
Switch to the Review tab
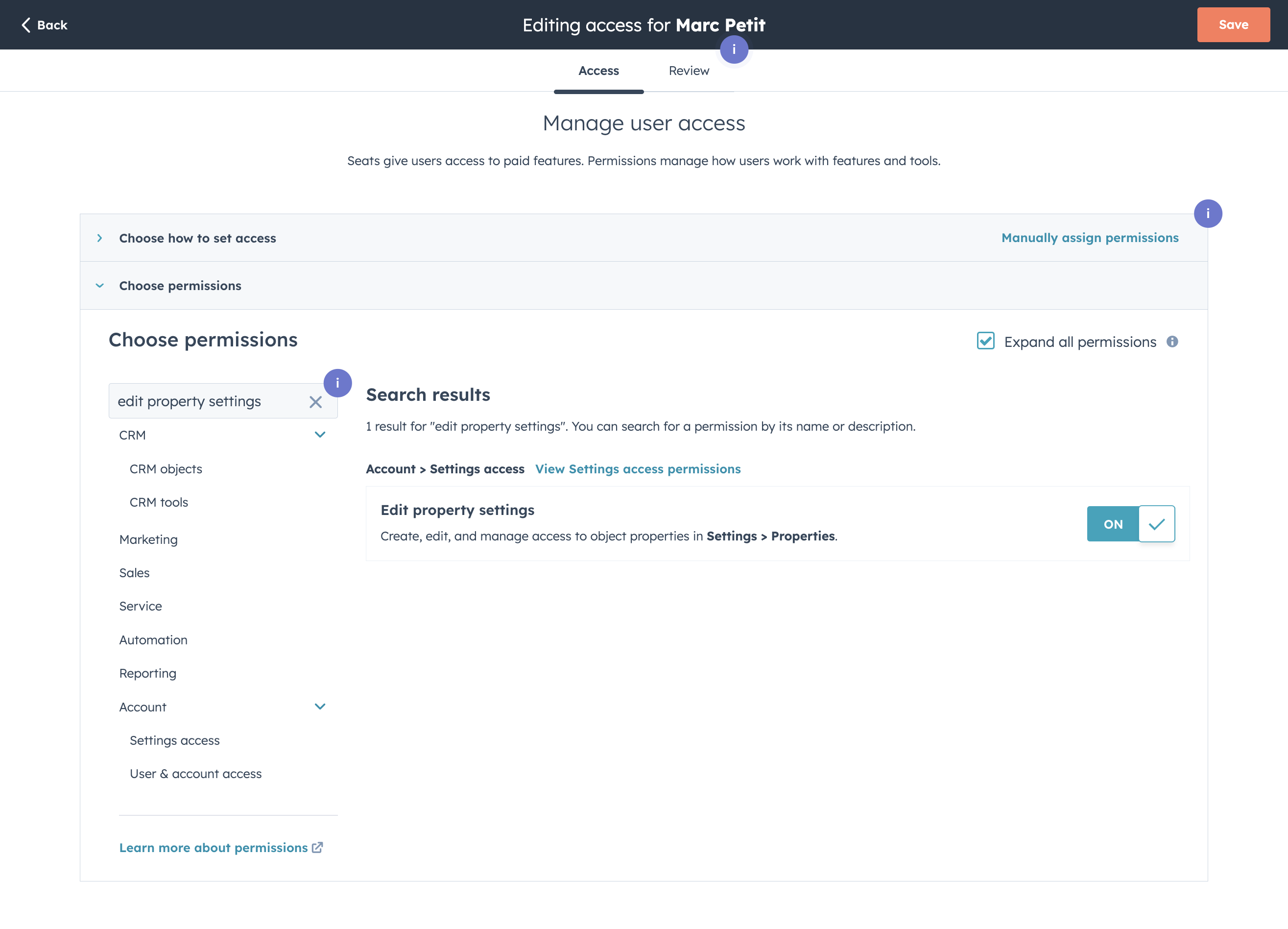[689, 71]
